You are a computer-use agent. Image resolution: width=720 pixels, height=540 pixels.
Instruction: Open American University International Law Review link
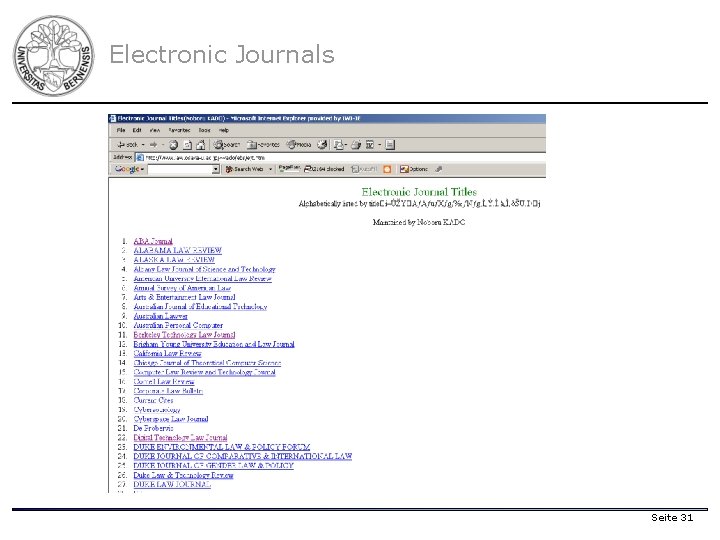pos(202,278)
